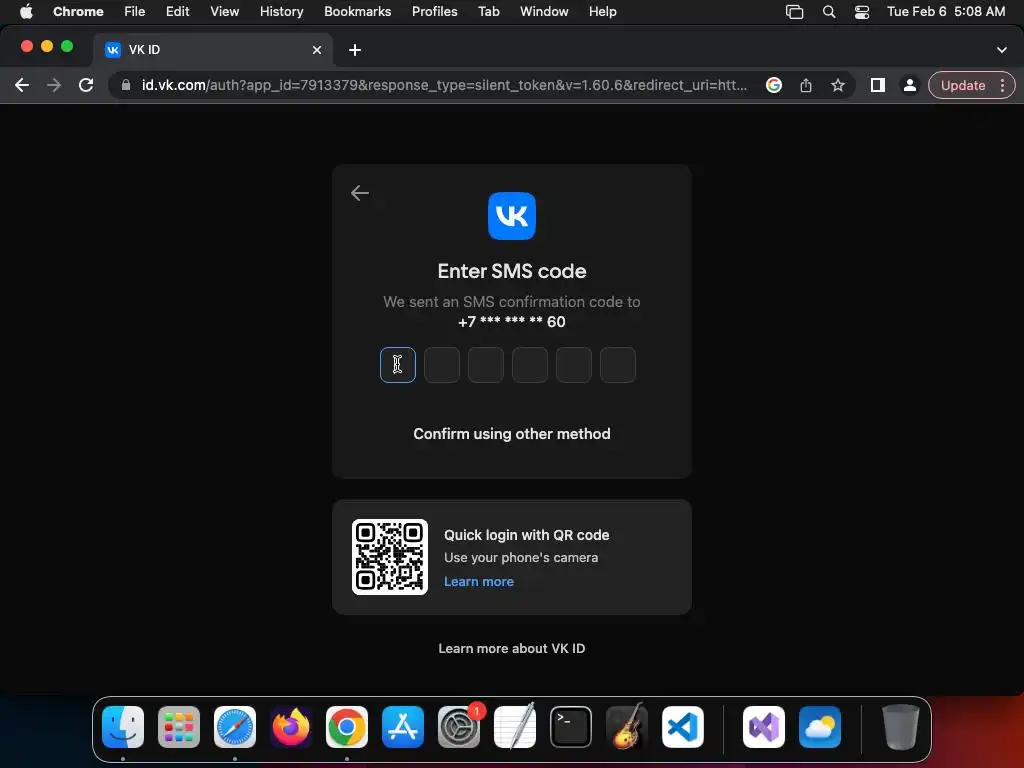Image resolution: width=1024 pixels, height=768 pixels.
Task: Click the share page icon
Action: point(806,85)
